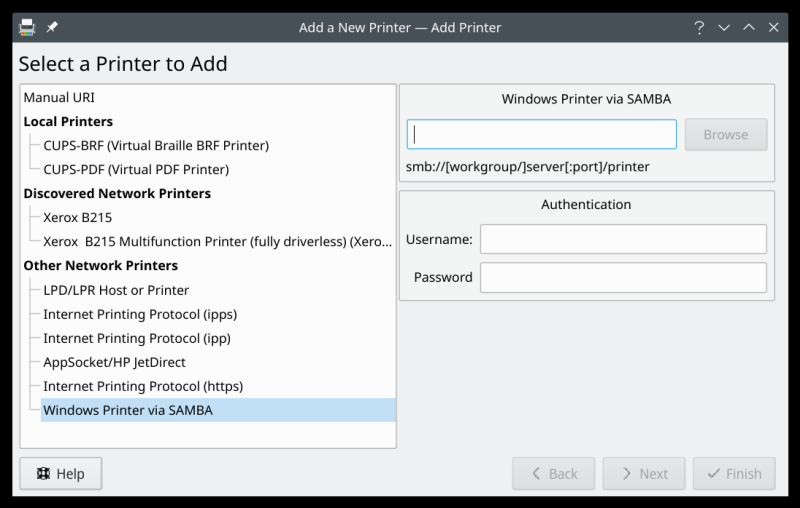Click the printer icon in the title bar
The height and width of the screenshot is (508, 800).
[27, 27]
